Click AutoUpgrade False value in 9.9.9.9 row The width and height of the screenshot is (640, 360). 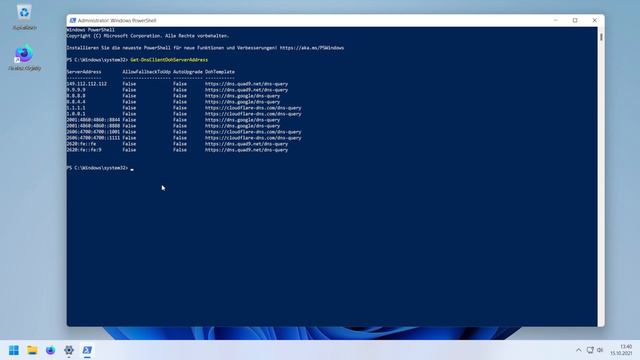click(x=180, y=90)
